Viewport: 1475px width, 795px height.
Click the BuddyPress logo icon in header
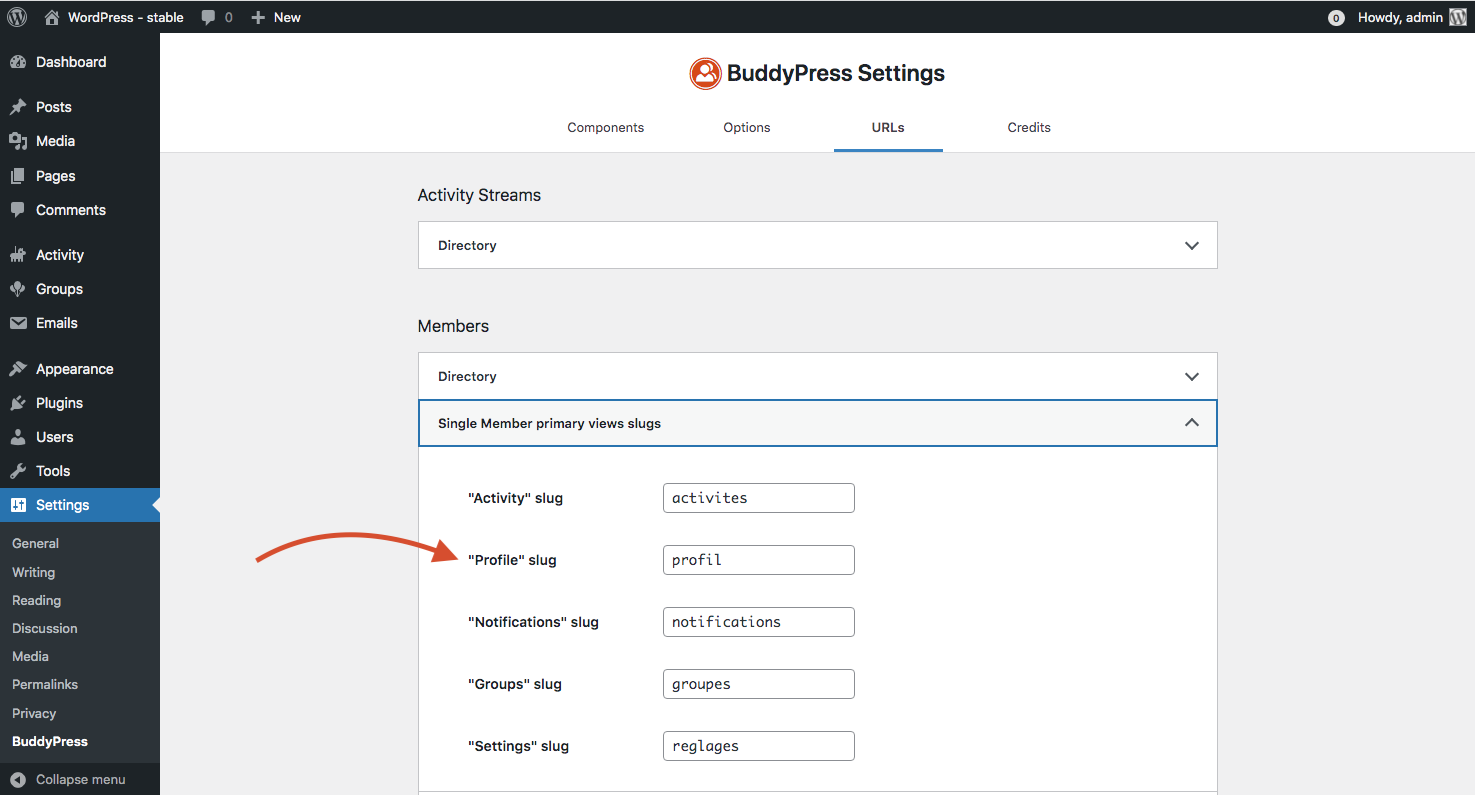point(705,73)
